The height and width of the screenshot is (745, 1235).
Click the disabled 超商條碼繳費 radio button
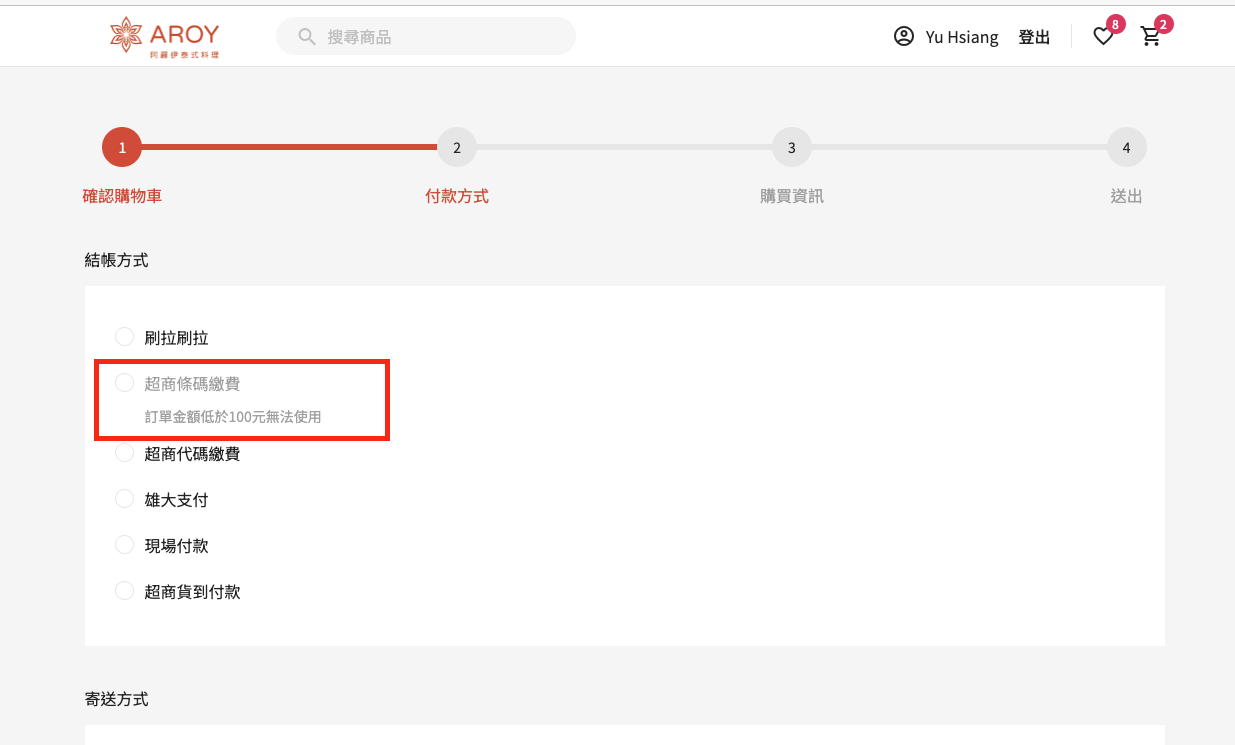click(125, 383)
